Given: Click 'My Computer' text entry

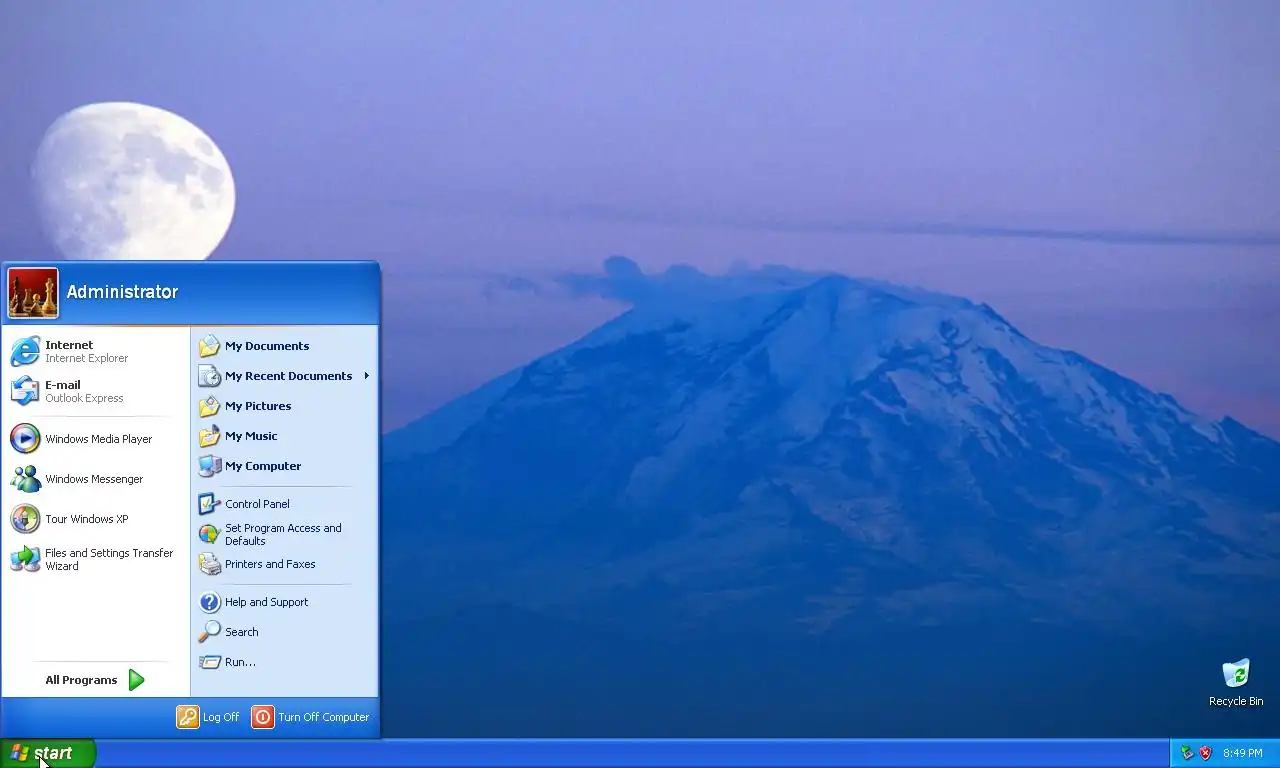Looking at the screenshot, I should [x=263, y=466].
